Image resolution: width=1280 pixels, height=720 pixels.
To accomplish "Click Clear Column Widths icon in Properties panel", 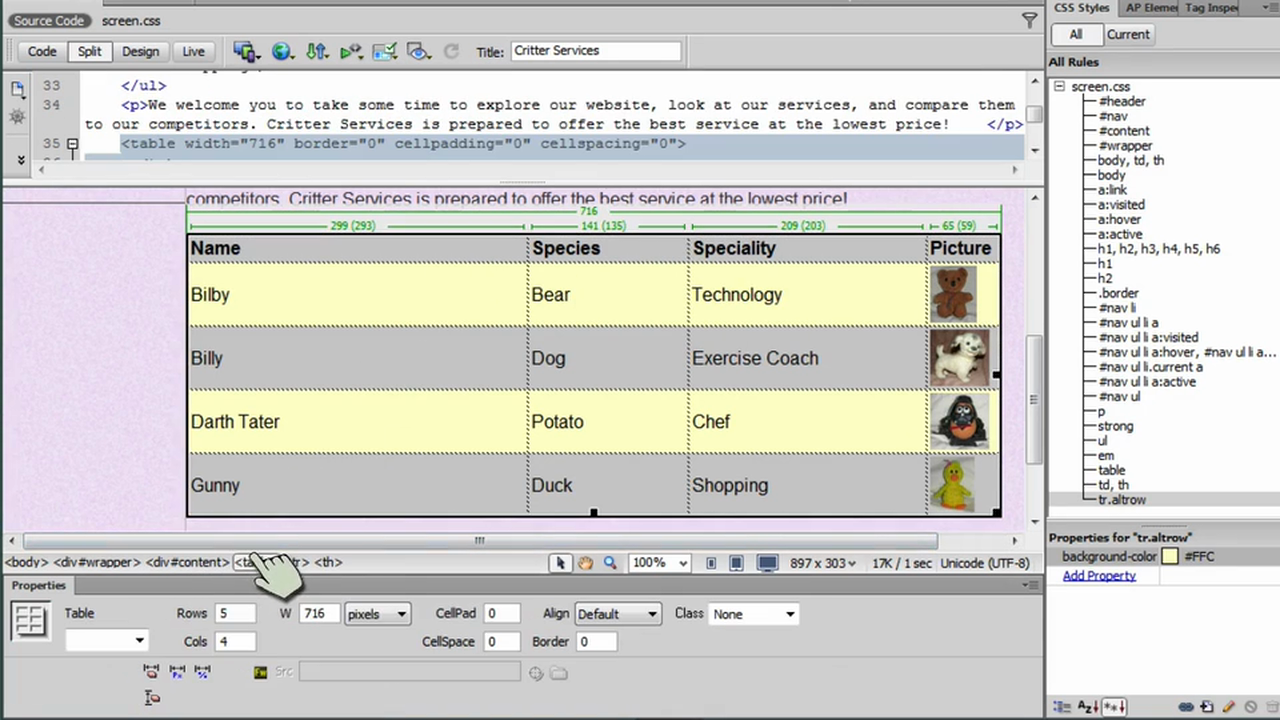I will pyautogui.click(x=151, y=671).
